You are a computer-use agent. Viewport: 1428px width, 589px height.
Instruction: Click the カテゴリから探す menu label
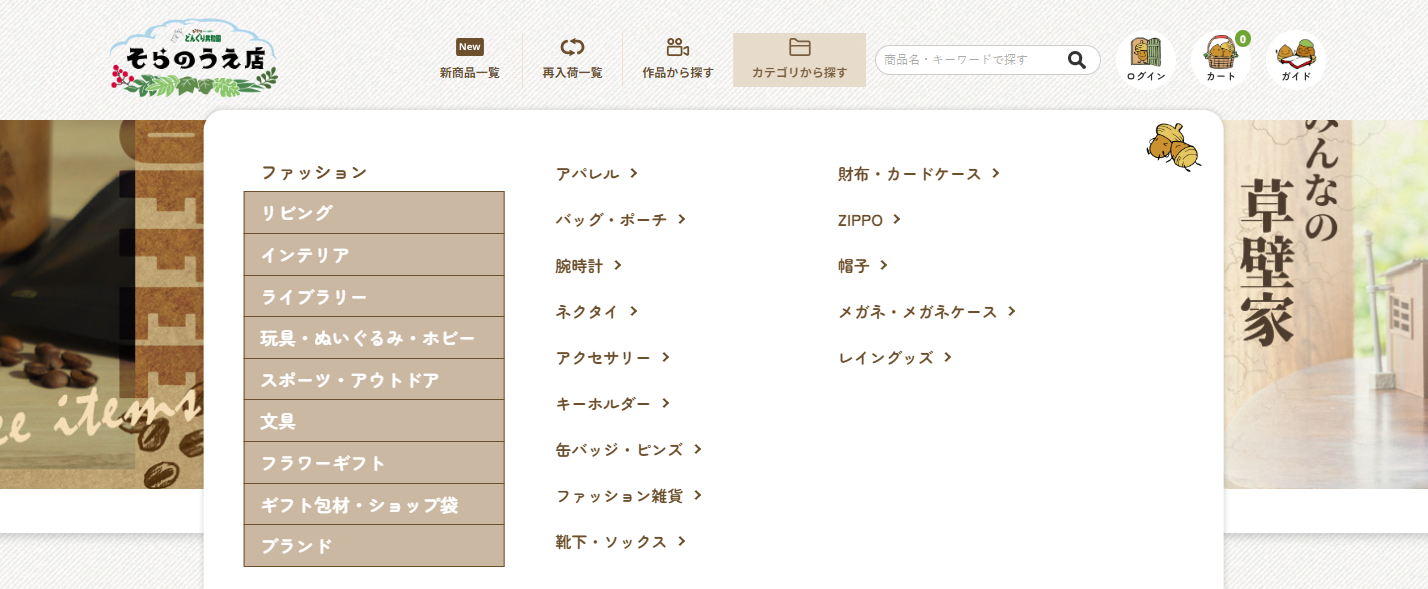[800, 73]
